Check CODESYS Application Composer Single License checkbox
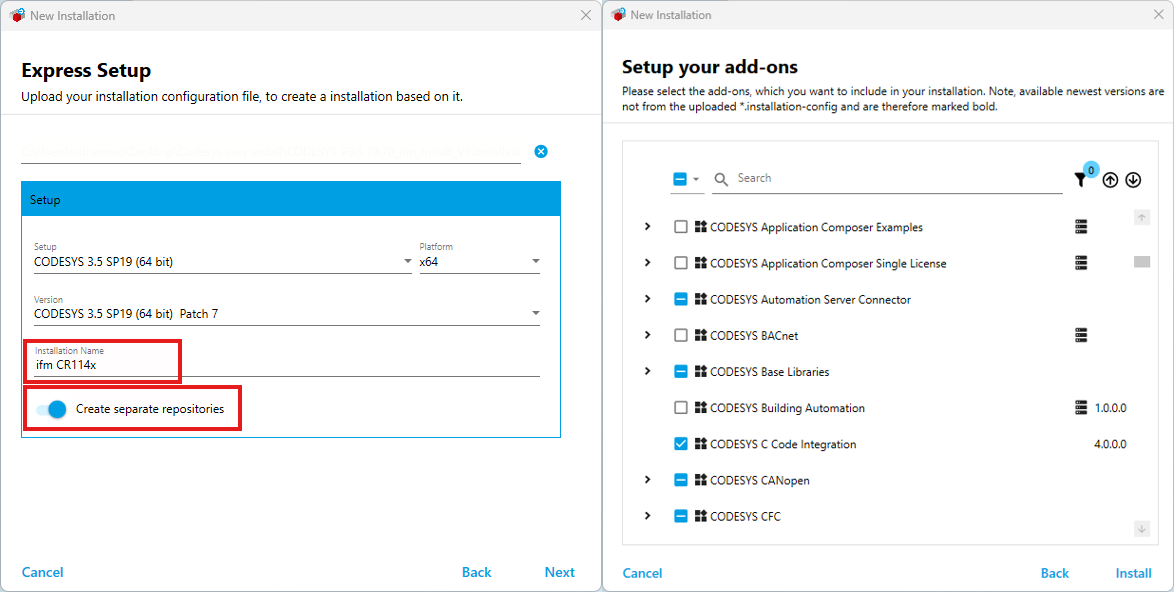The height and width of the screenshot is (592, 1174). tap(681, 263)
